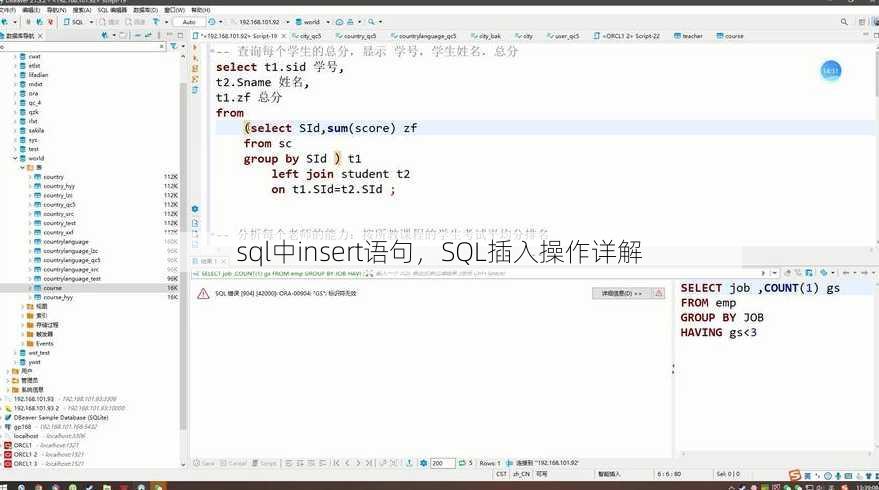Screen dimensions: 879x490
Task: Click the gear settings icon in editor sidebar
Action: point(195,209)
